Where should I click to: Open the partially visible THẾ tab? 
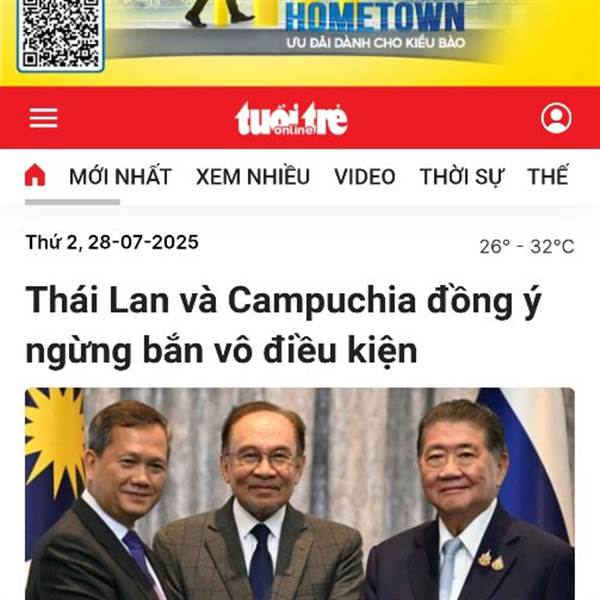point(548,176)
